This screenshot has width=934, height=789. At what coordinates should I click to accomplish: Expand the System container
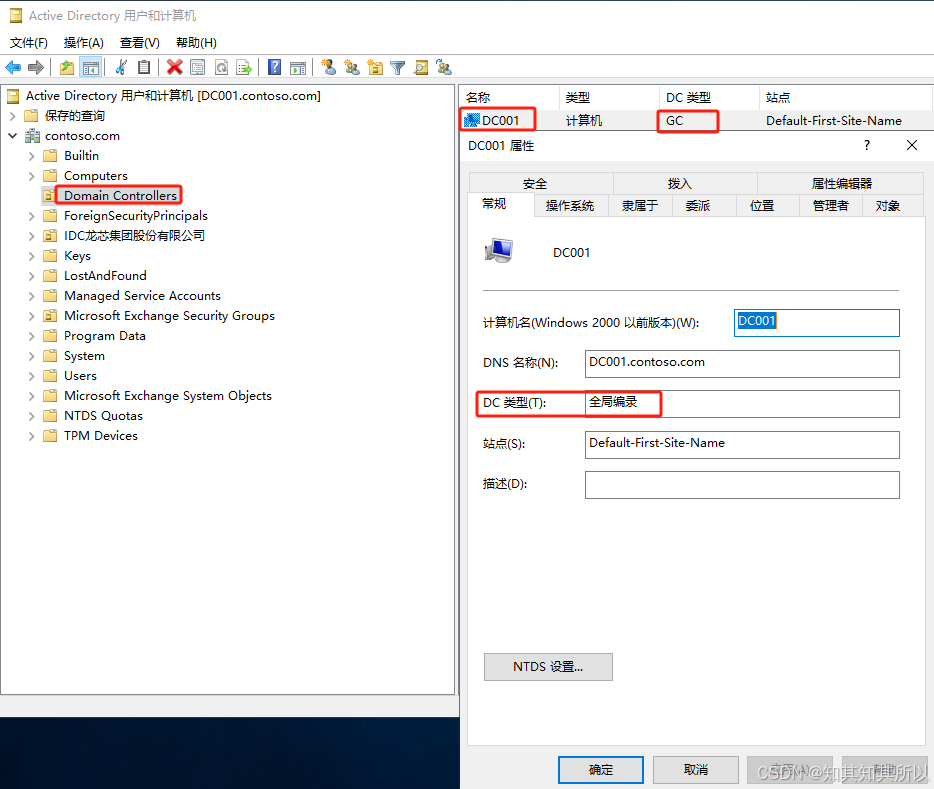[x=32, y=356]
